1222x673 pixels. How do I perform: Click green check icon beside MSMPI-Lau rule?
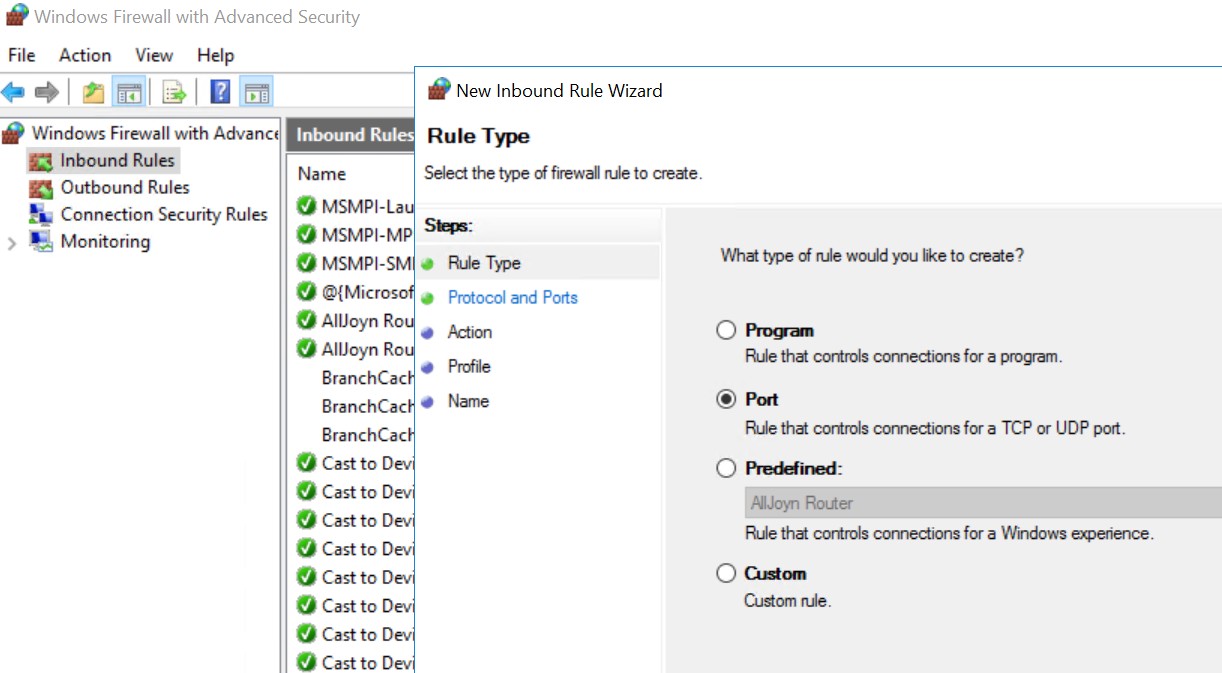307,206
